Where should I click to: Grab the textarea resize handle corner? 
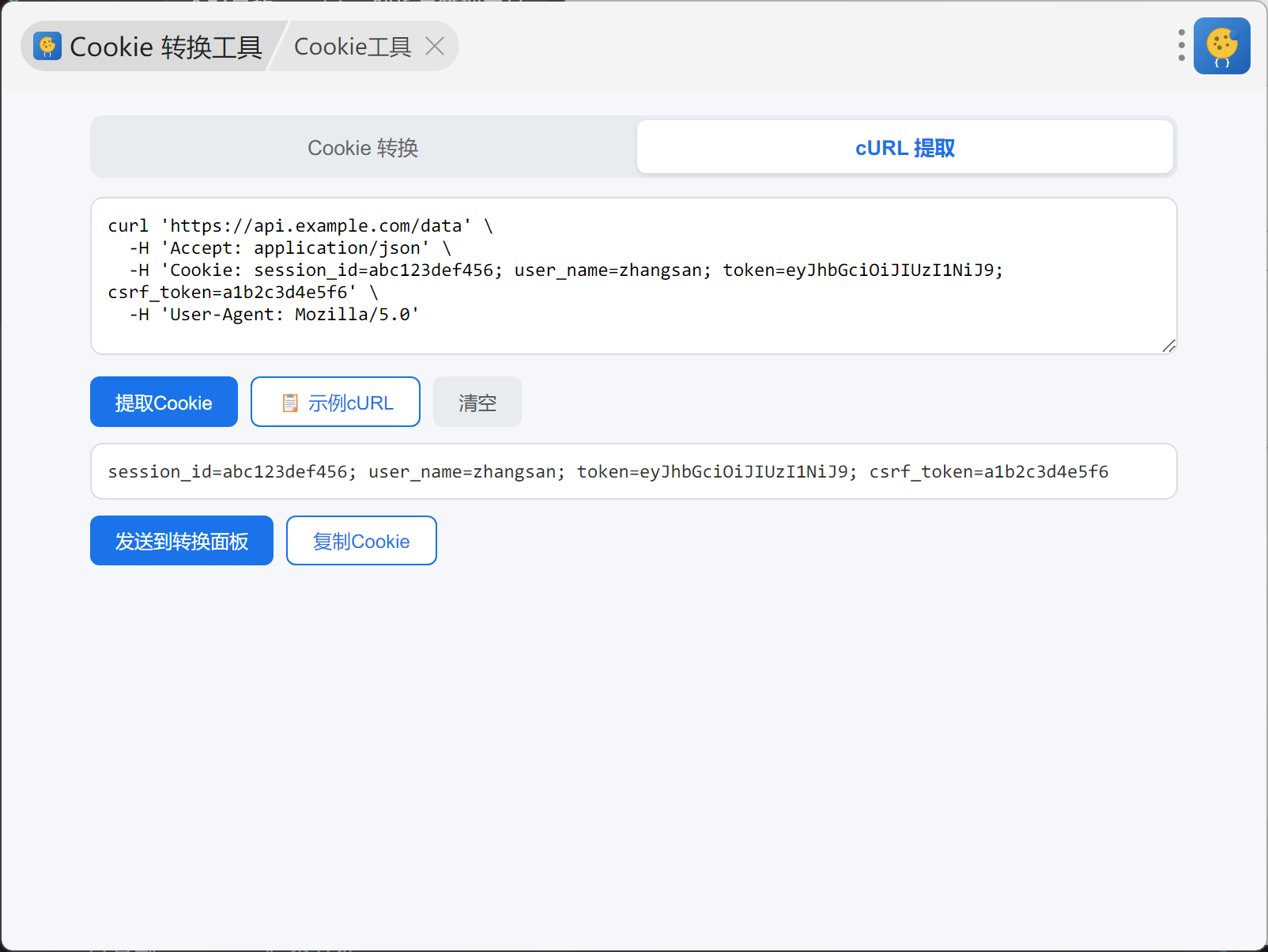click(1168, 346)
